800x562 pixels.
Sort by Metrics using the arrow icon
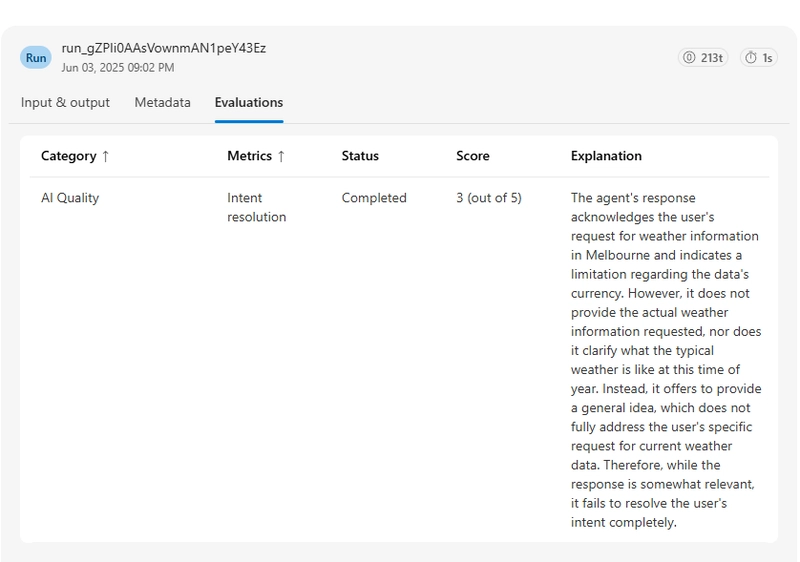point(281,156)
